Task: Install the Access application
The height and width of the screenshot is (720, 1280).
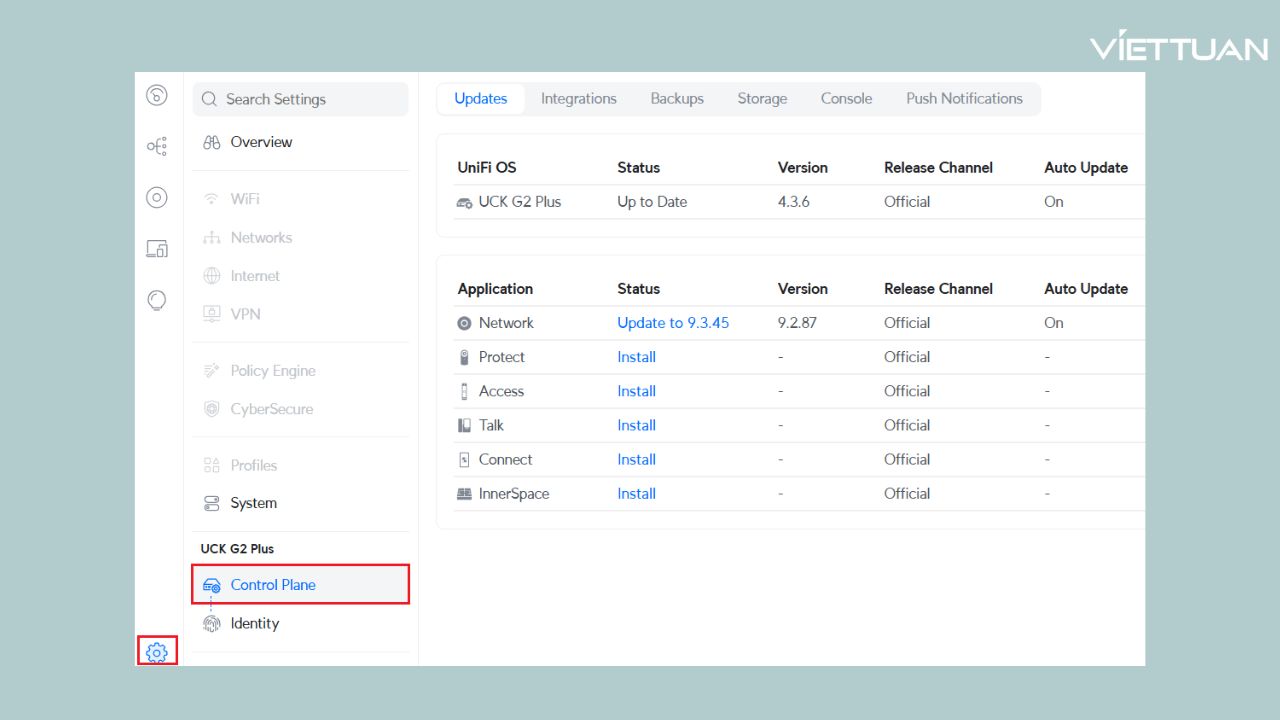Action: pyautogui.click(x=636, y=391)
